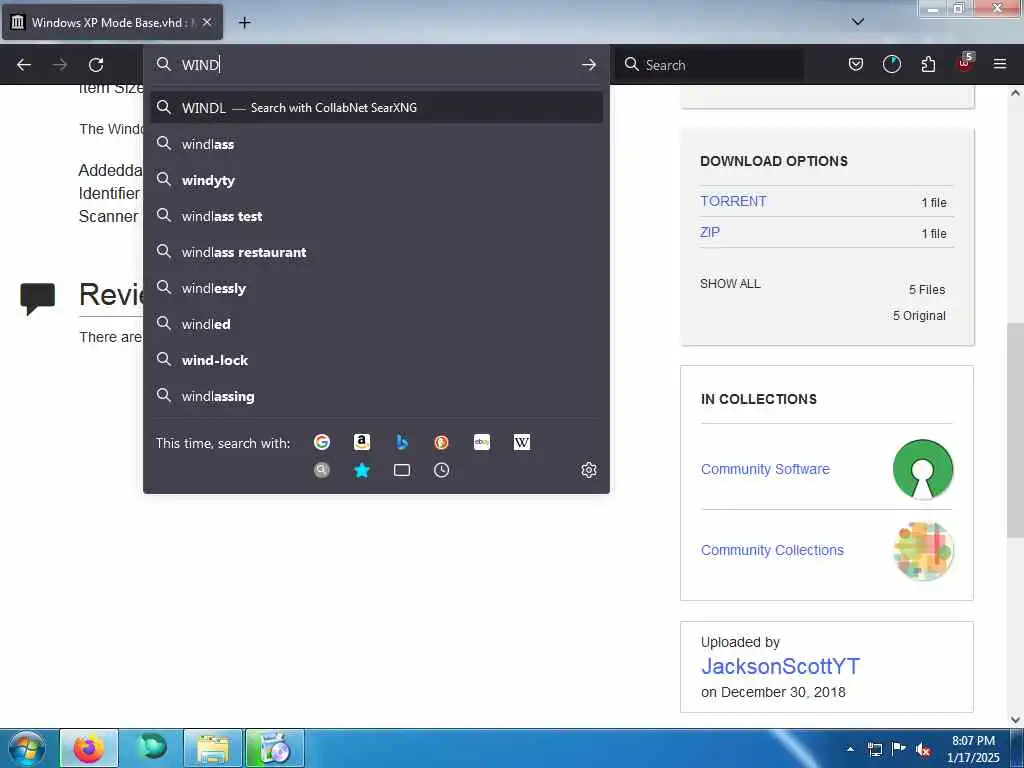Search this time with Google
Viewport: 1024px width, 768px height.
[x=322, y=443]
